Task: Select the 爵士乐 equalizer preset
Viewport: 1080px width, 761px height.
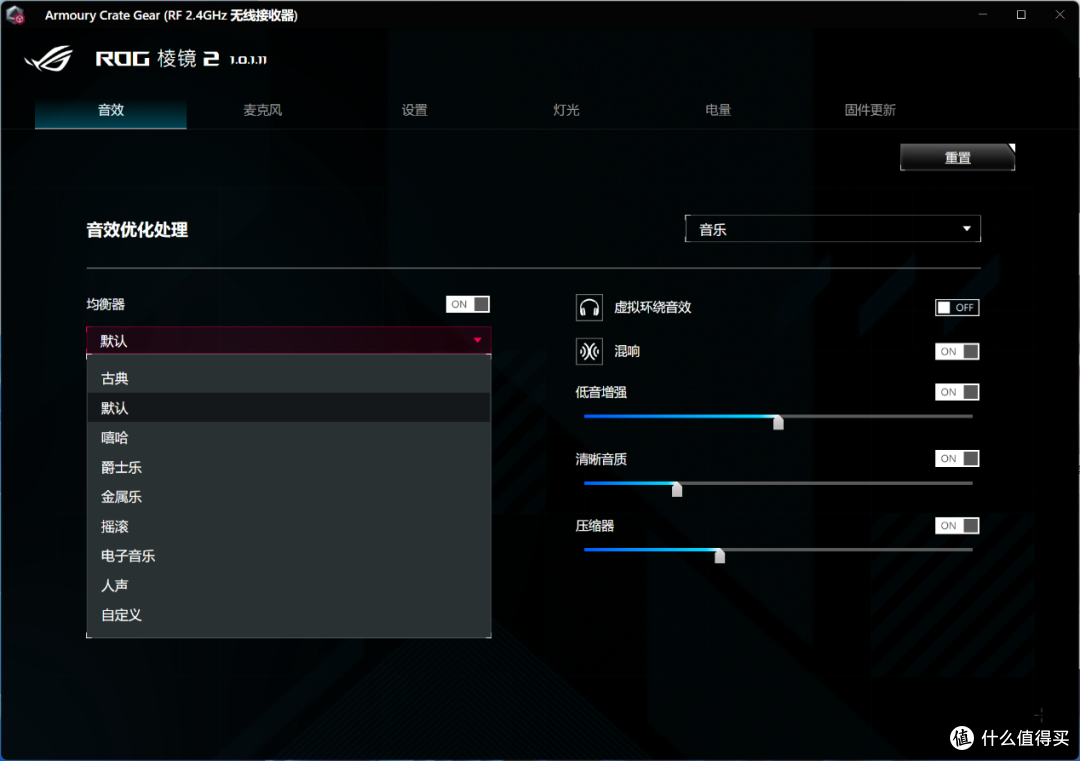Action: pos(289,467)
